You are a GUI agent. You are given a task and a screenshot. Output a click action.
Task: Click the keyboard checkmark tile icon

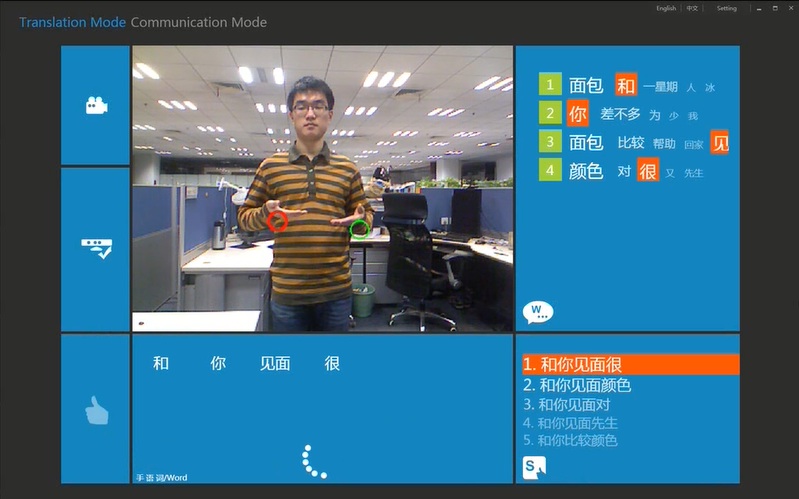(x=96, y=248)
